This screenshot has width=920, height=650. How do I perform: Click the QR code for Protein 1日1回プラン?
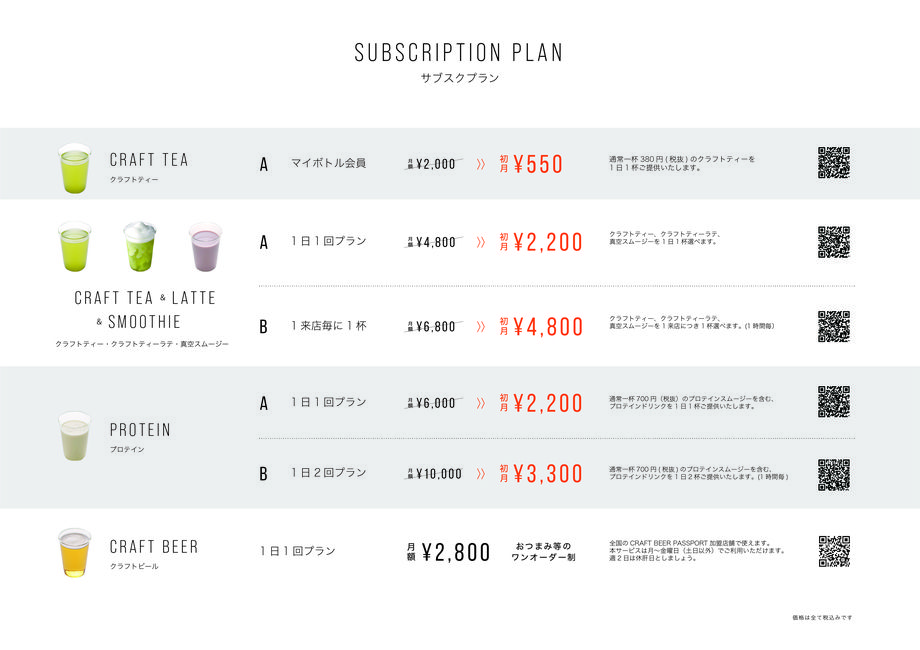(834, 401)
